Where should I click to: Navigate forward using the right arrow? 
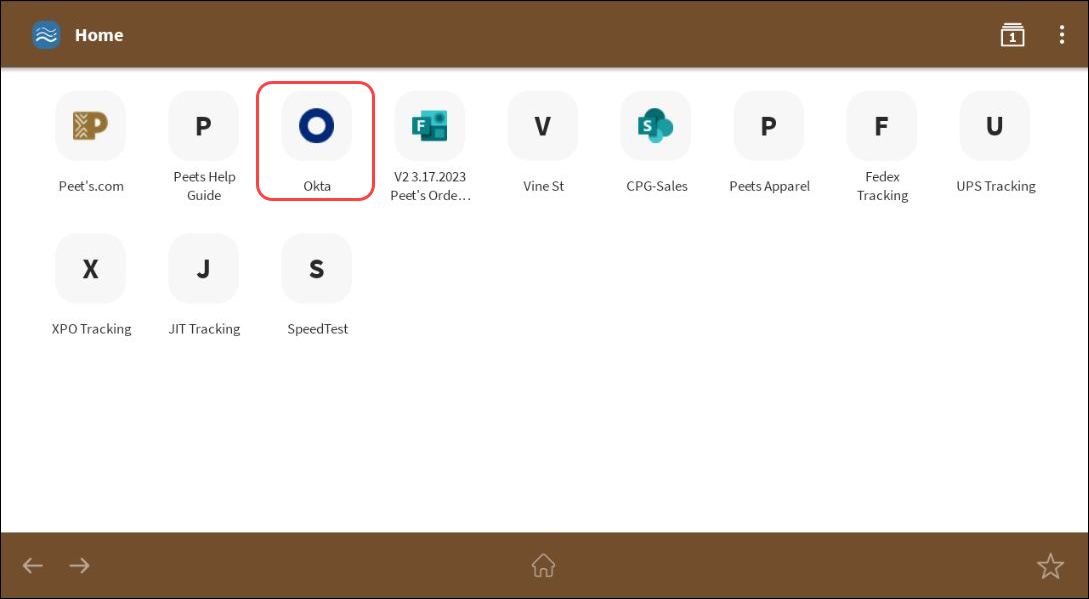point(79,565)
